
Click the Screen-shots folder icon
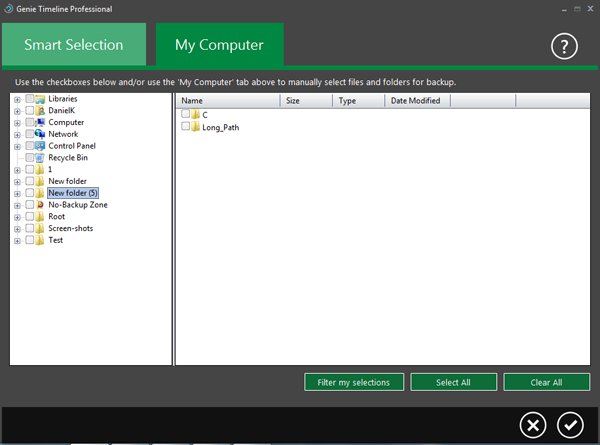click(40, 229)
